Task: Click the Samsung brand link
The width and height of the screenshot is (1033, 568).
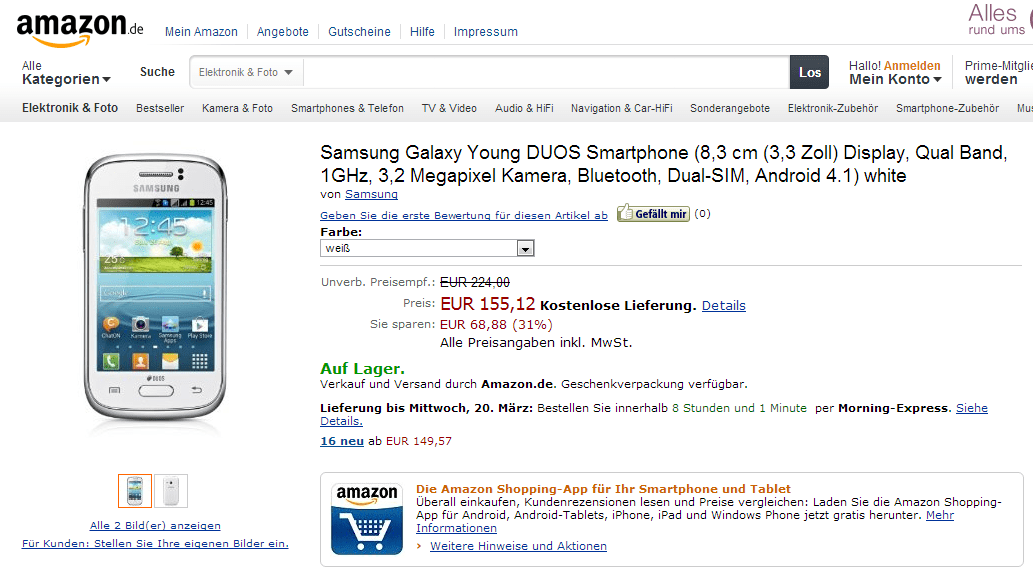Action: tap(371, 194)
